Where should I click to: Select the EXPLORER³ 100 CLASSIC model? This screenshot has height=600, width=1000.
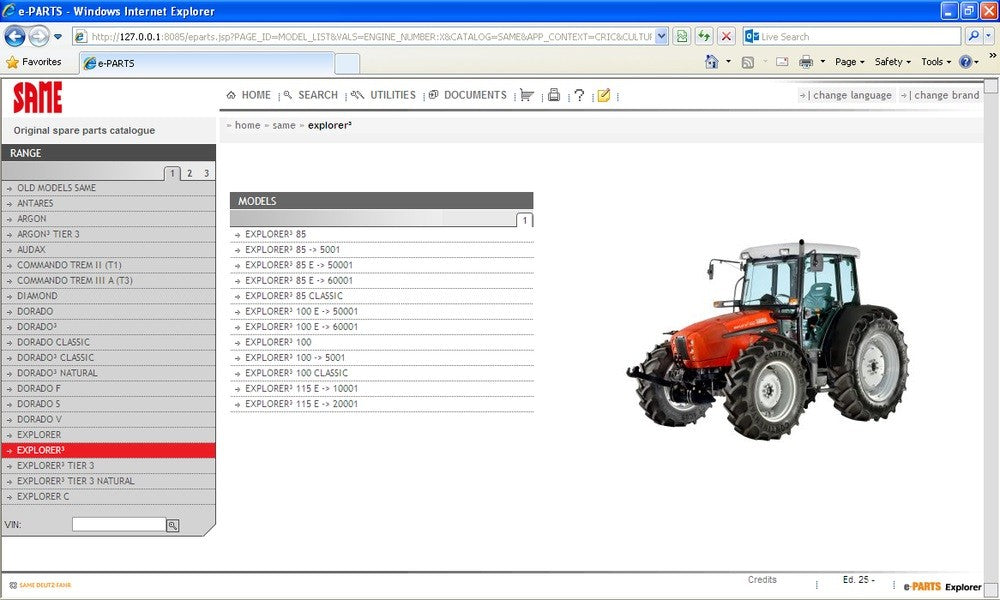tap(296, 373)
